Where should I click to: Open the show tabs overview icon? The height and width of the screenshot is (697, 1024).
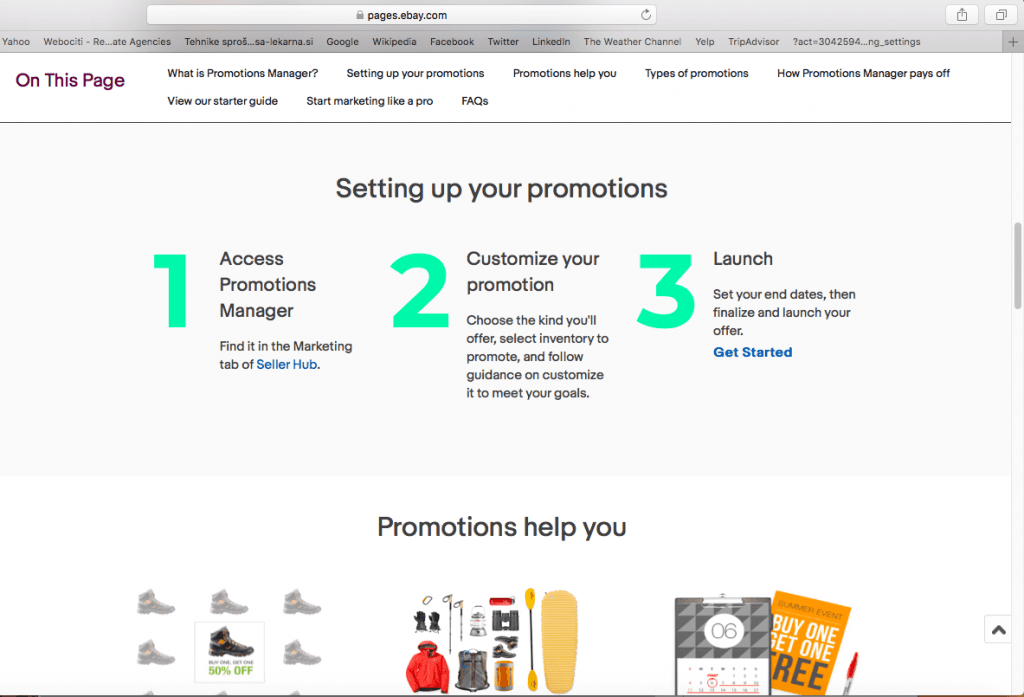tap(1000, 15)
